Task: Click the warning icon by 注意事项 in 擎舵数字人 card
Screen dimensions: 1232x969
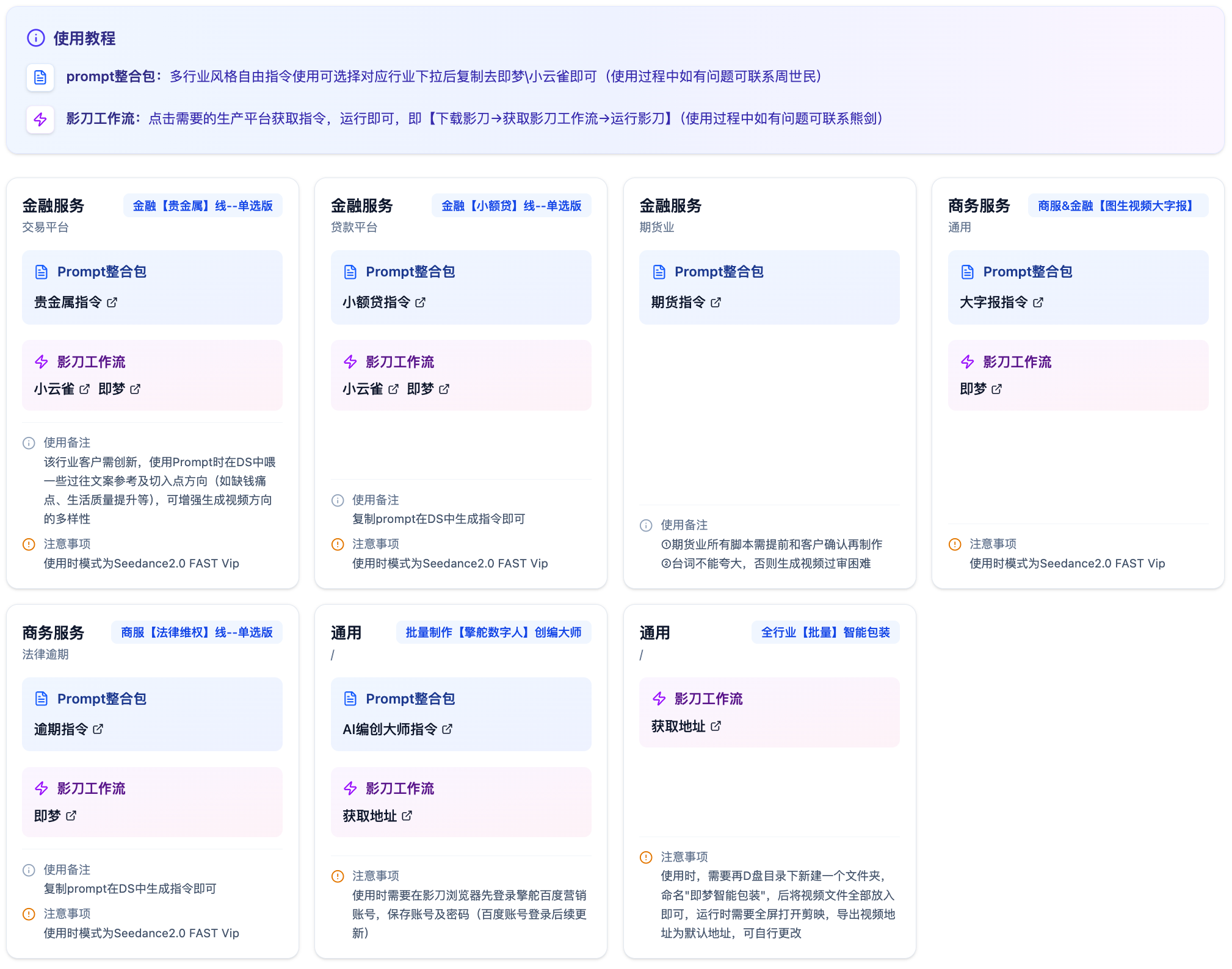Action: 338,876
